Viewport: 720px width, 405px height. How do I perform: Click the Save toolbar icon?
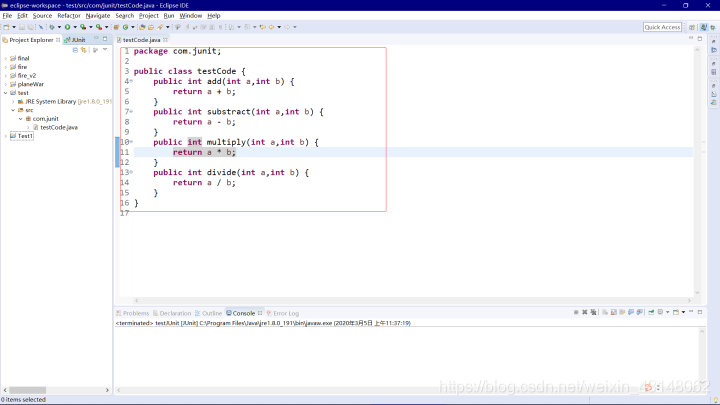(22, 27)
